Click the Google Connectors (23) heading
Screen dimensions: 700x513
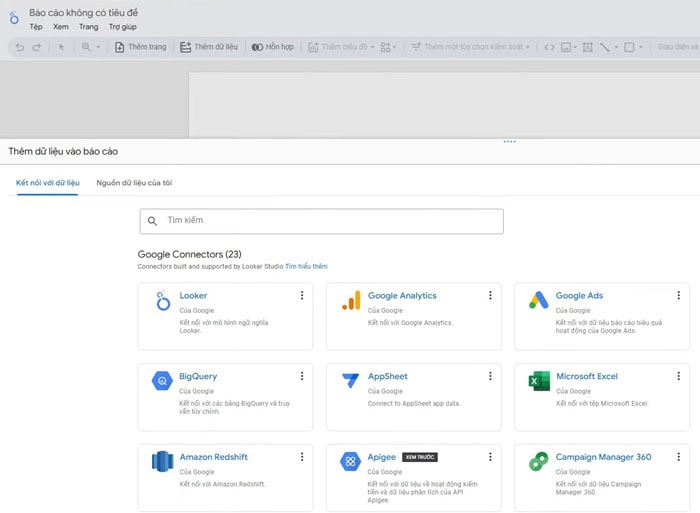pyautogui.click(x=190, y=254)
